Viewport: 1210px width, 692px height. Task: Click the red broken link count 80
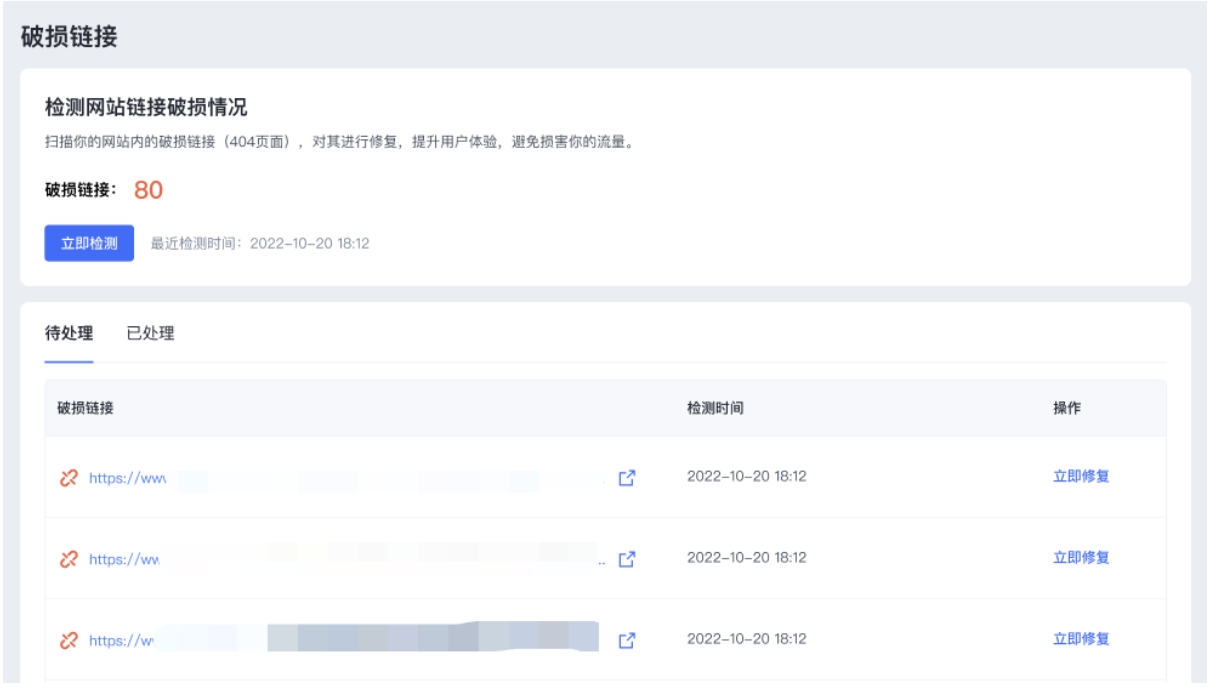[x=148, y=190]
